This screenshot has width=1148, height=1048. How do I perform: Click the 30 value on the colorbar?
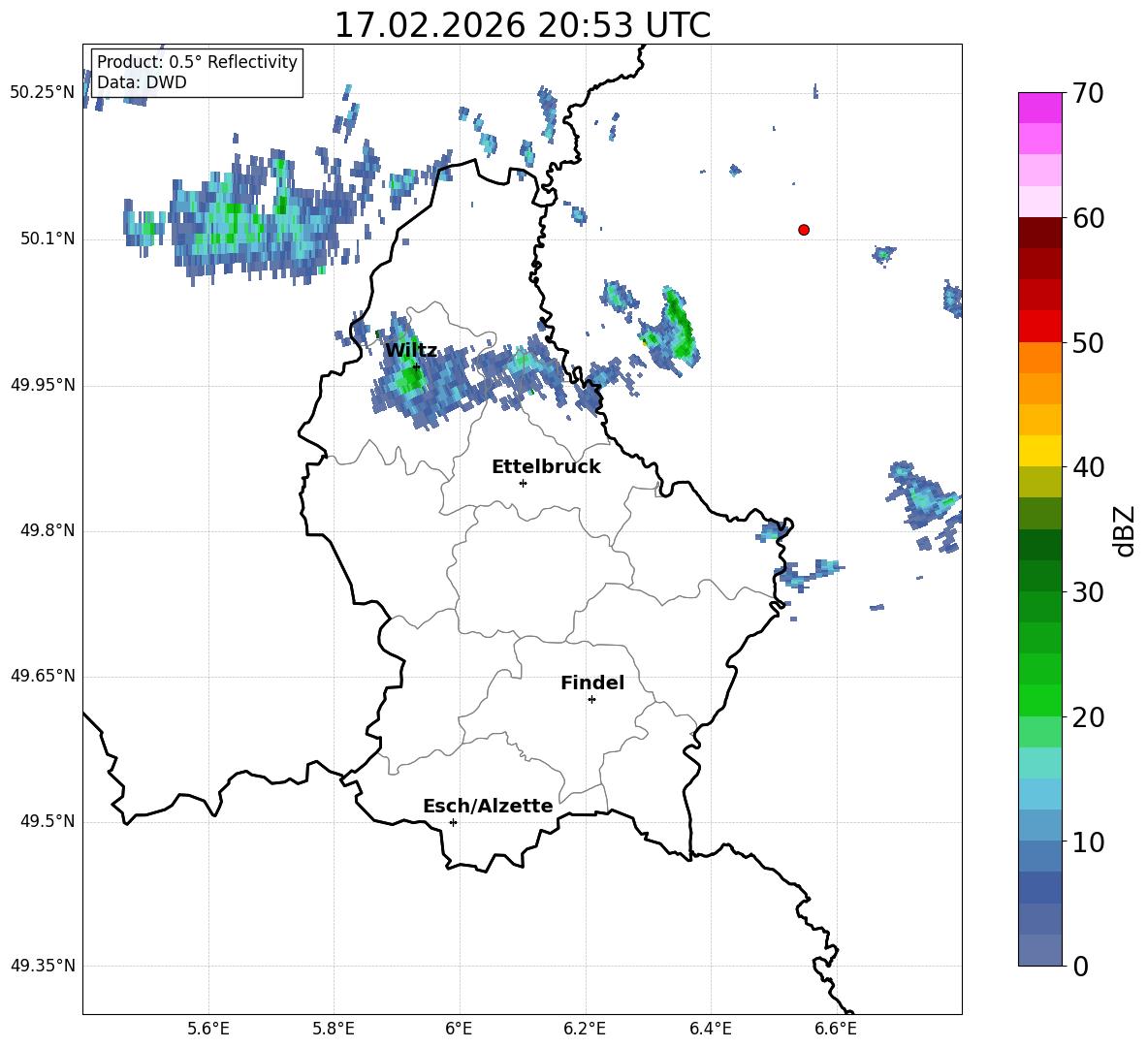click(x=1088, y=592)
